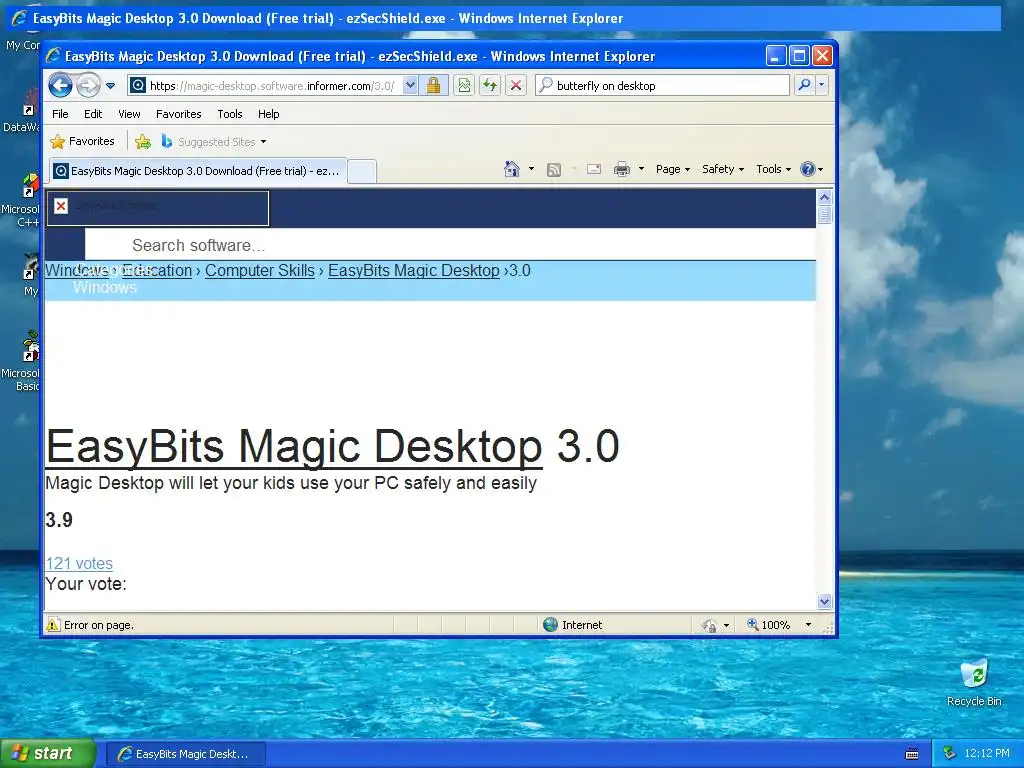Open the Tools menu in menu bar
The image size is (1024, 768).
230,114
